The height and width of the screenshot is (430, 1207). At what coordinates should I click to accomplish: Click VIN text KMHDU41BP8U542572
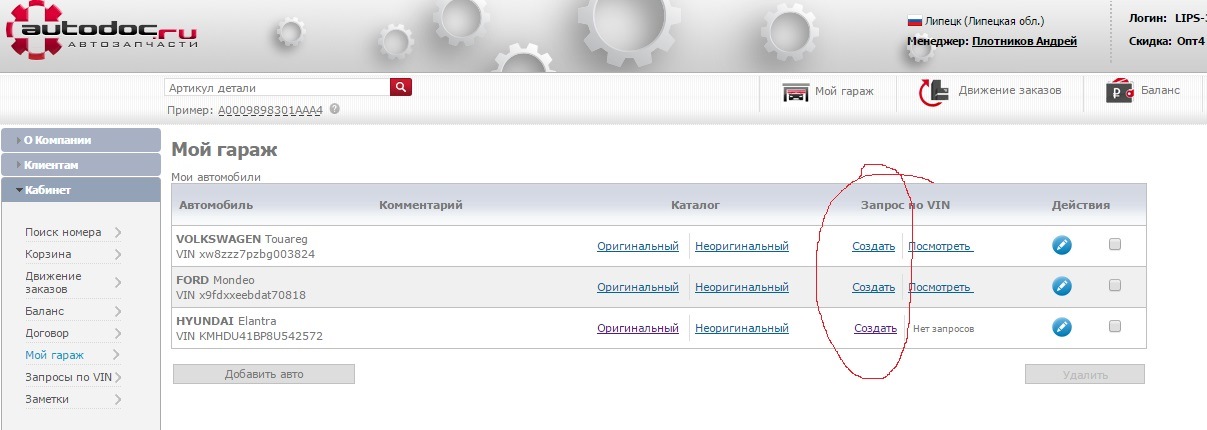tap(250, 336)
